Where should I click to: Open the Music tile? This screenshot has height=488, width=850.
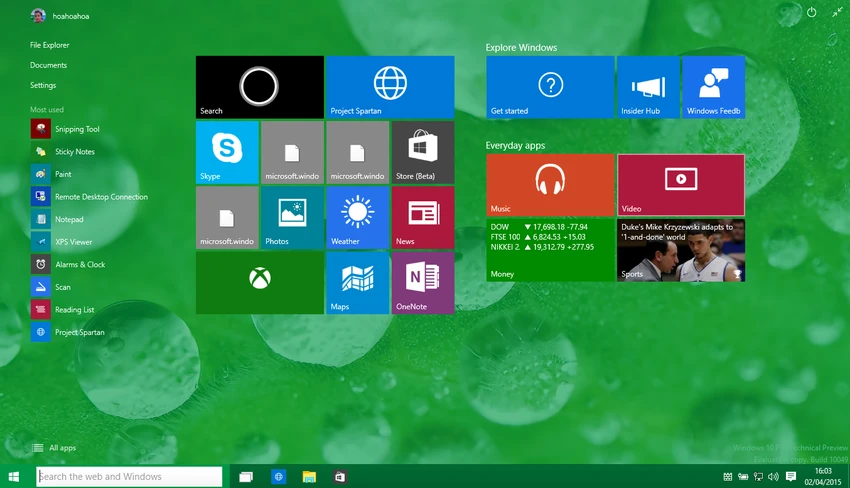coord(550,185)
